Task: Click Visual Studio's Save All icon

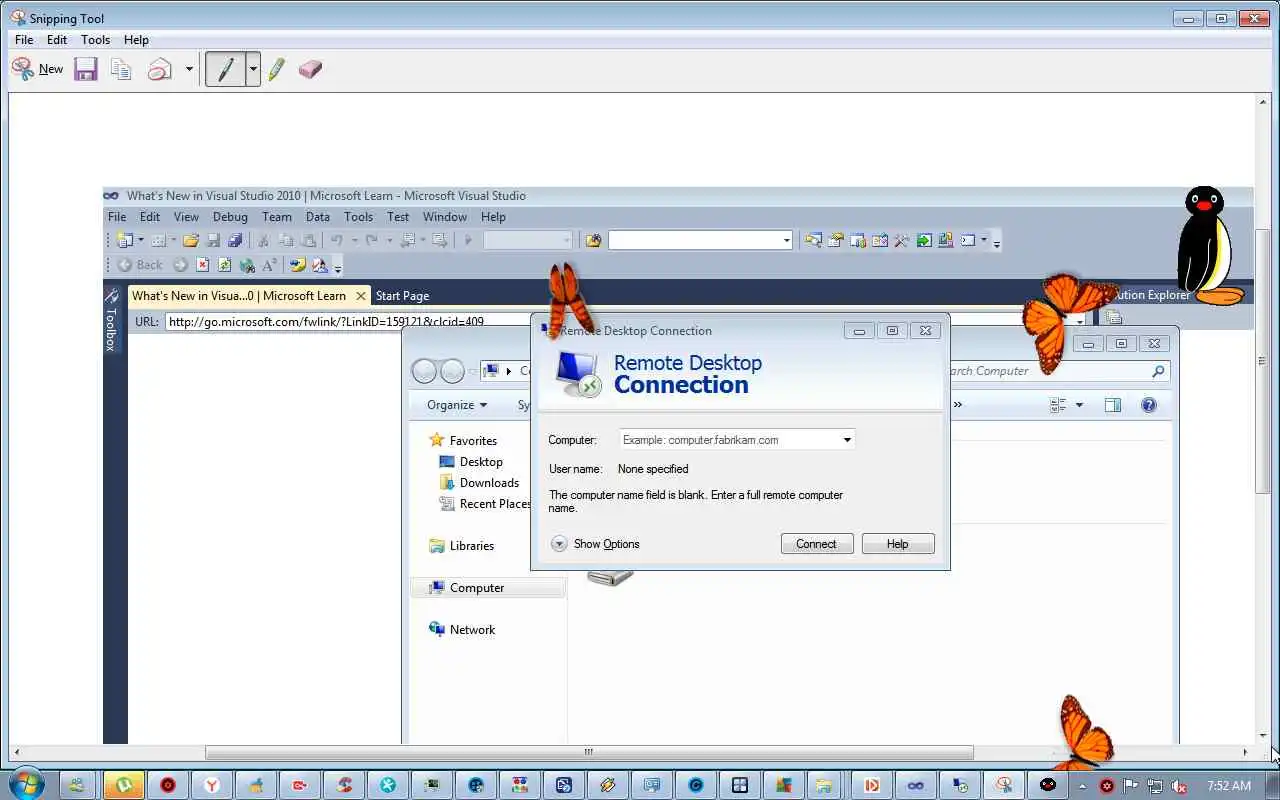Action: point(235,240)
